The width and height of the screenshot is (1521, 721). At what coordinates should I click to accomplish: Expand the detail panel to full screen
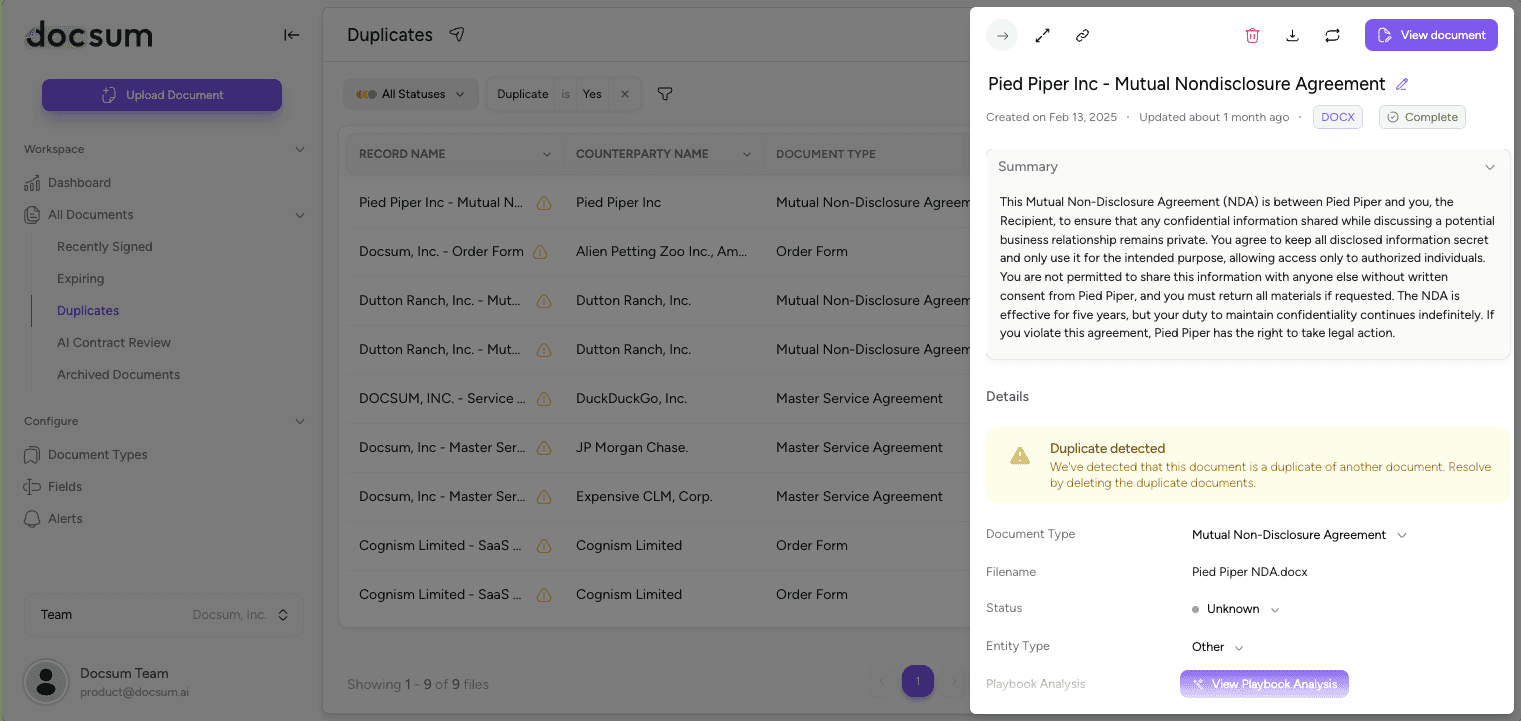(1042, 35)
